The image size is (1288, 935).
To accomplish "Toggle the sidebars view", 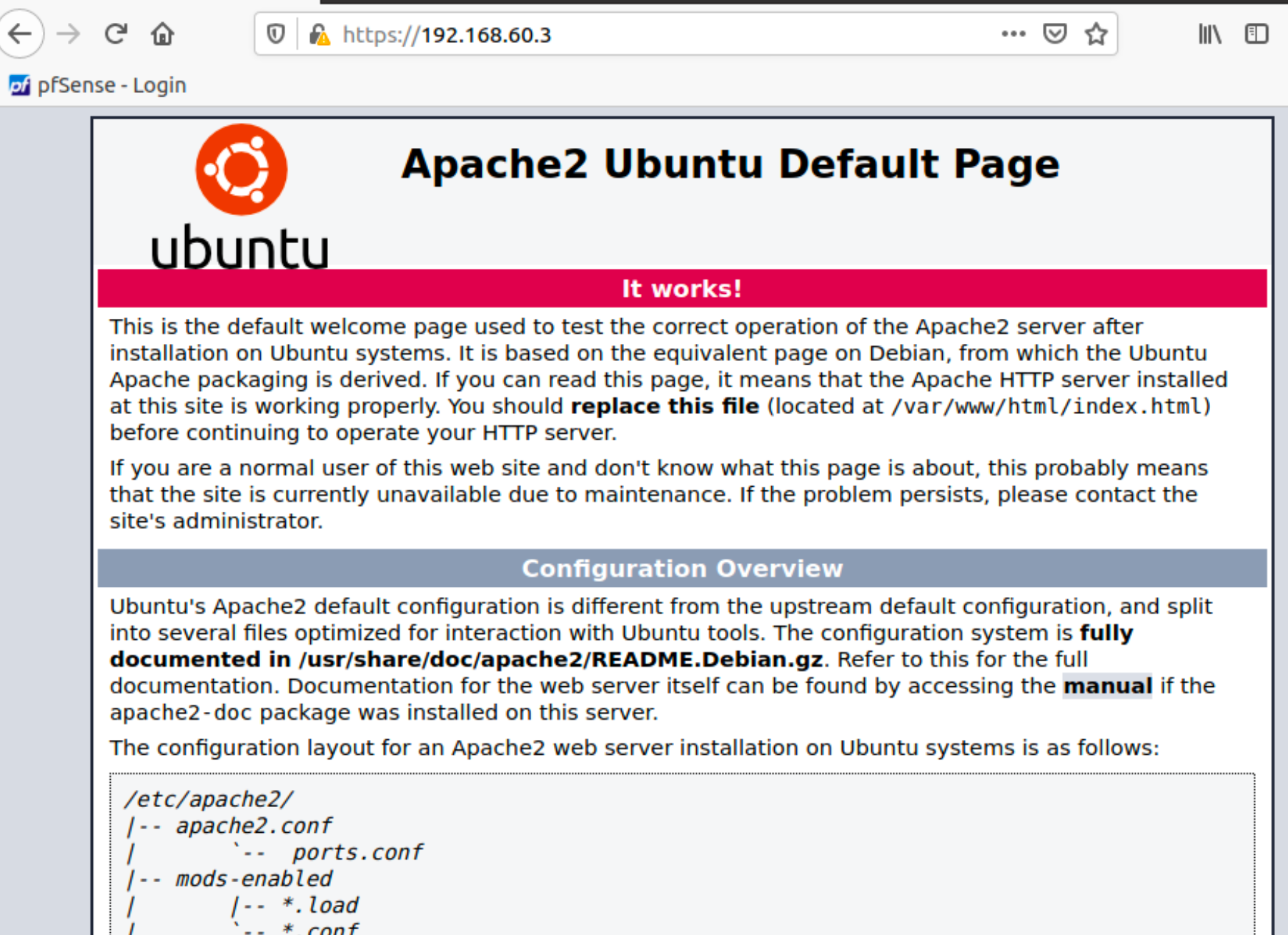I will point(1257,34).
